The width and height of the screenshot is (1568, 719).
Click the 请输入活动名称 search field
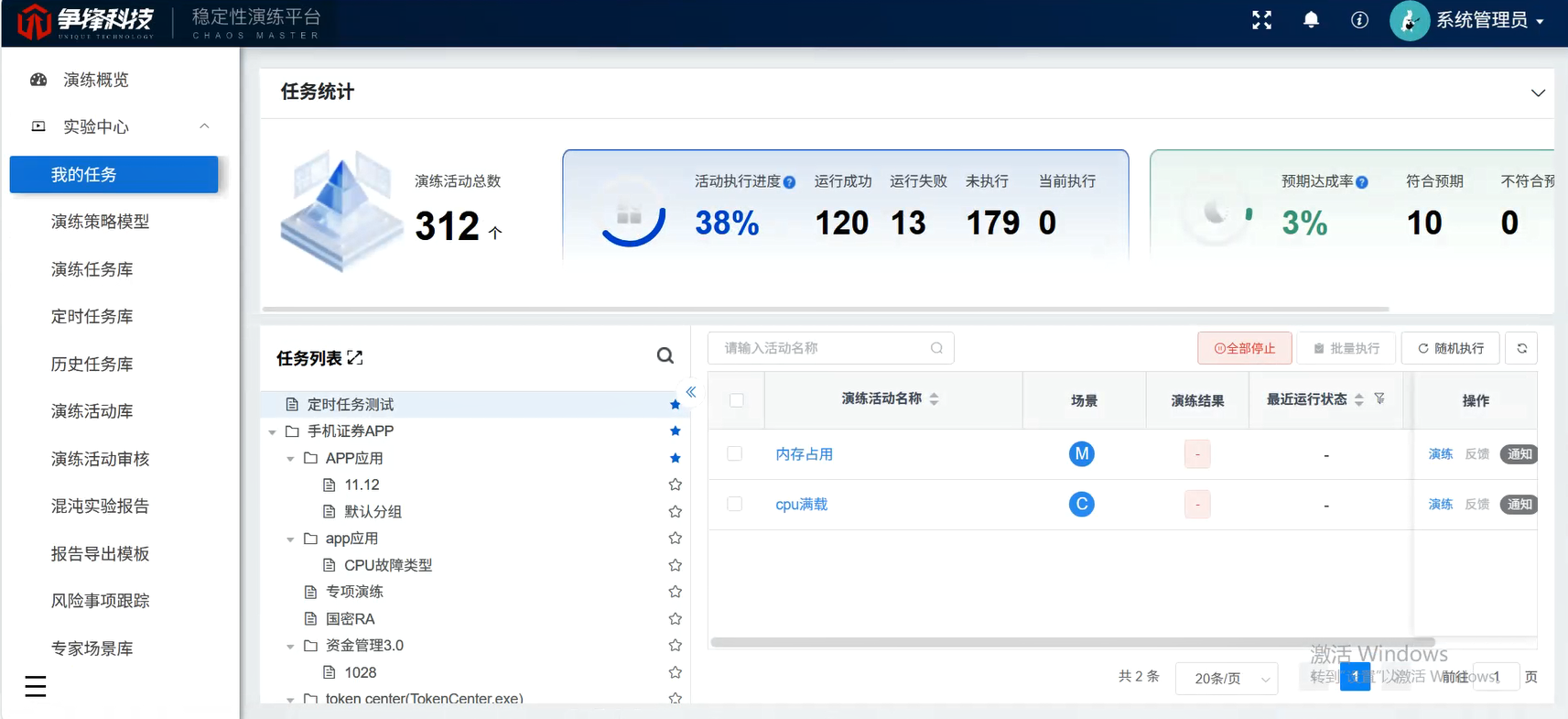[x=830, y=348]
